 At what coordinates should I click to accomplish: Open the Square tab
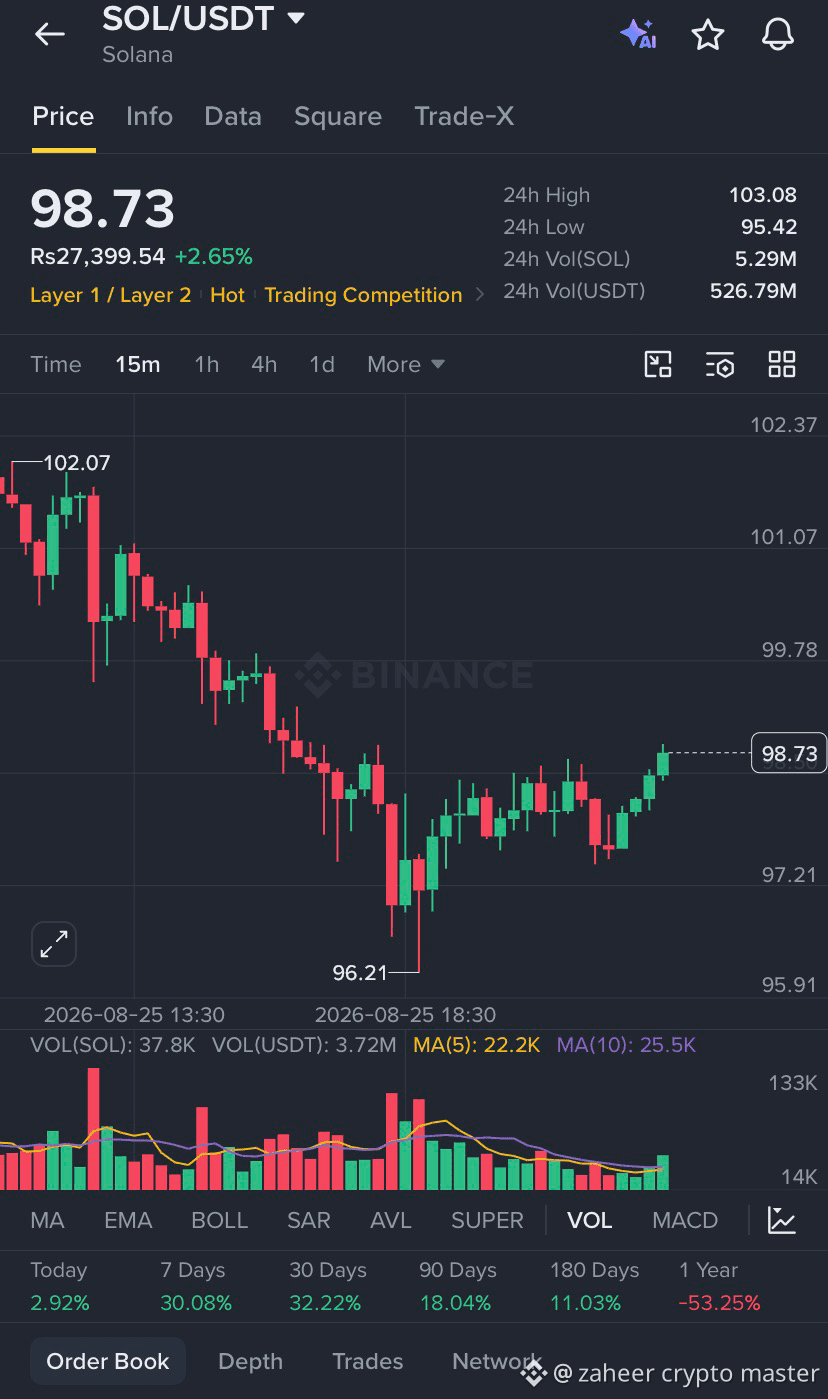click(338, 116)
